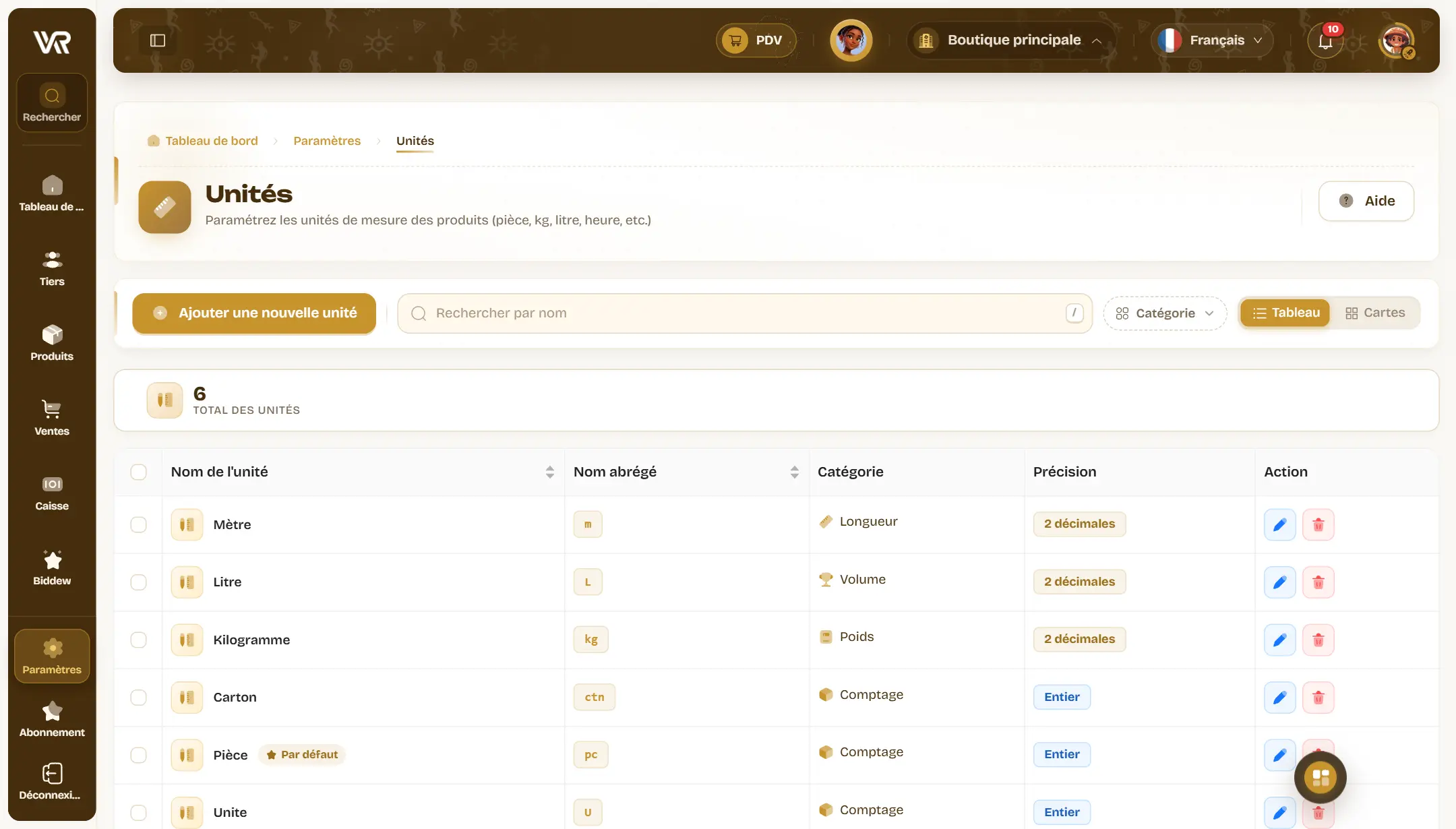Click the Par défaut badge on Pièce
Screen dimensions: 1456x829
[302, 755]
